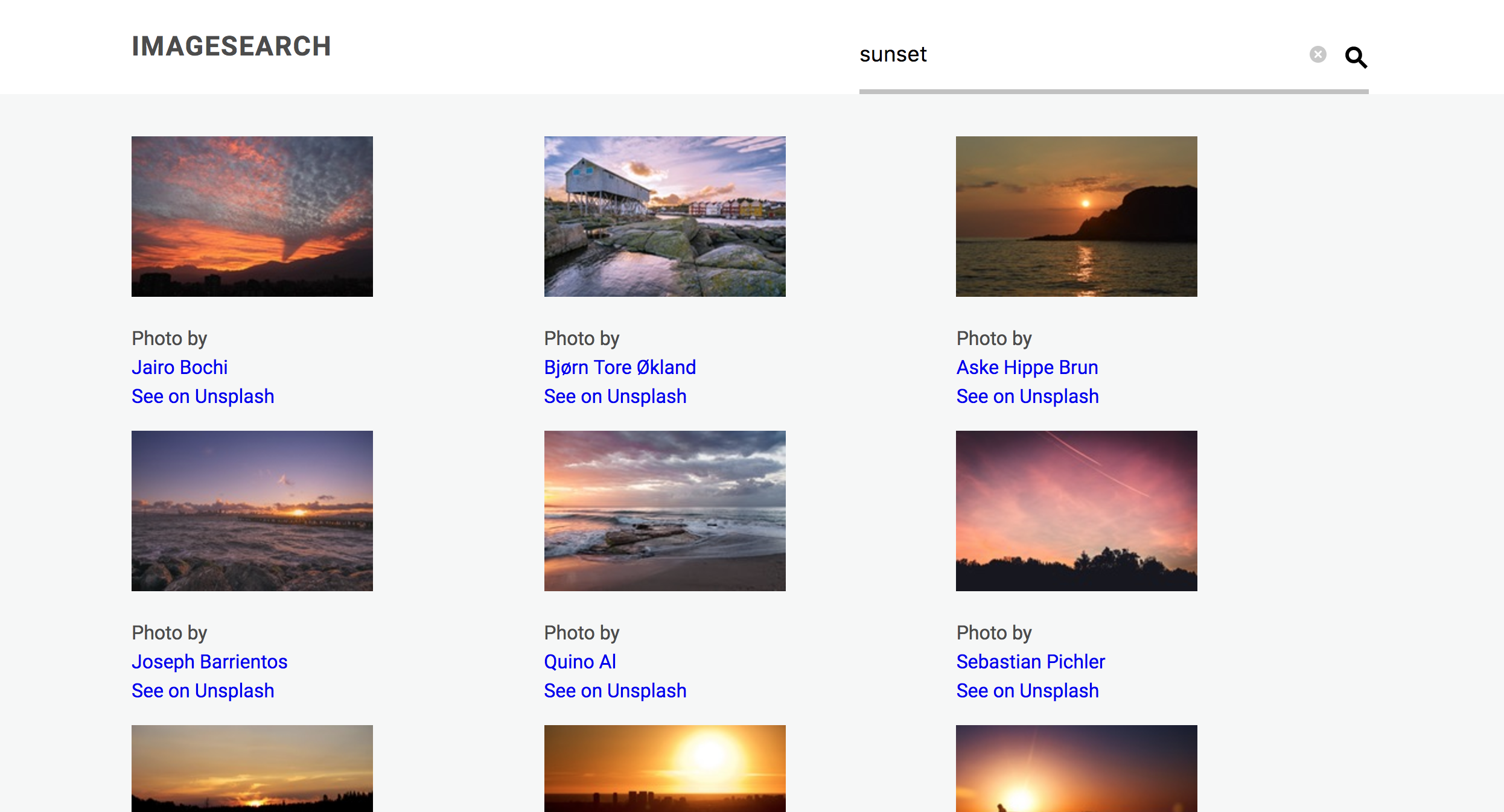Open the purple pier sunset photo
This screenshot has width=1504, height=812.
[x=252, y=510]
